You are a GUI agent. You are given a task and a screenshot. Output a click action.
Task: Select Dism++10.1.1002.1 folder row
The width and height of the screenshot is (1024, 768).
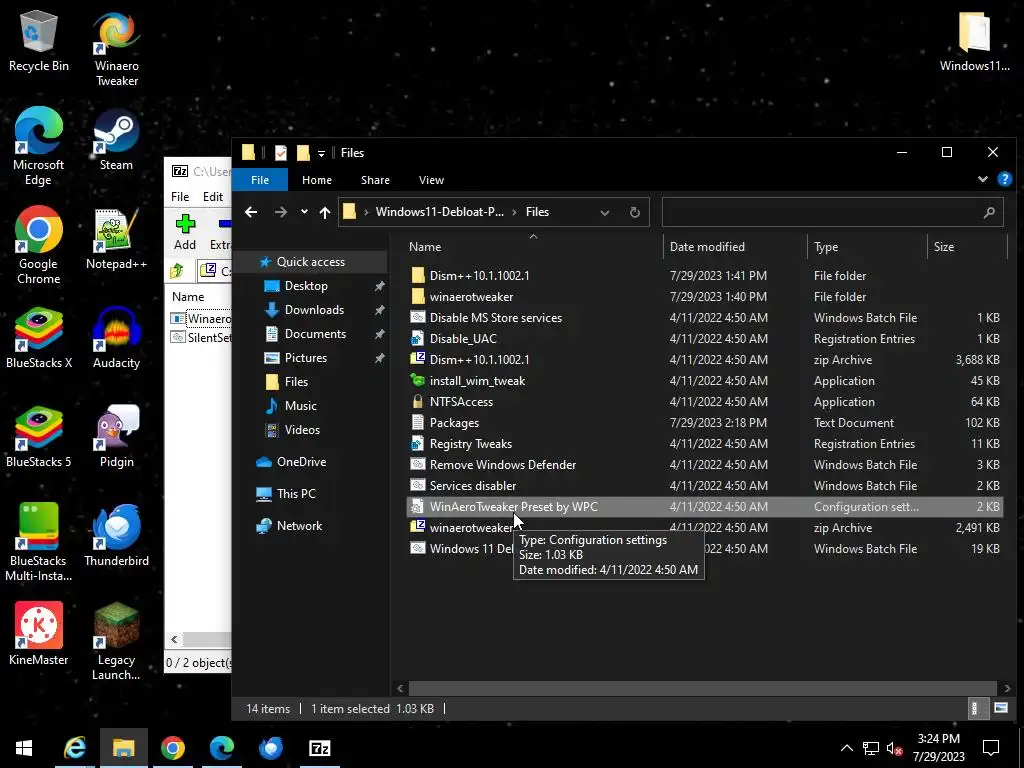point(704,276)
